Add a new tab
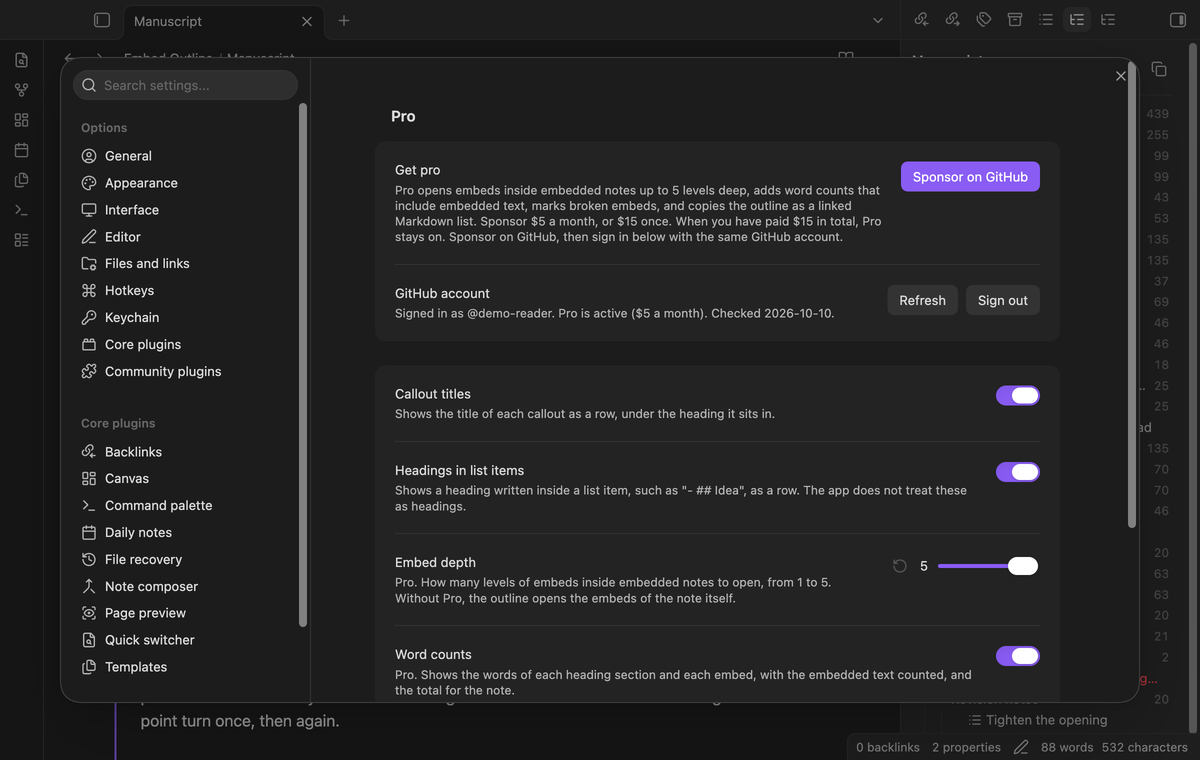 pyautogui.click(x=344, y=20)
